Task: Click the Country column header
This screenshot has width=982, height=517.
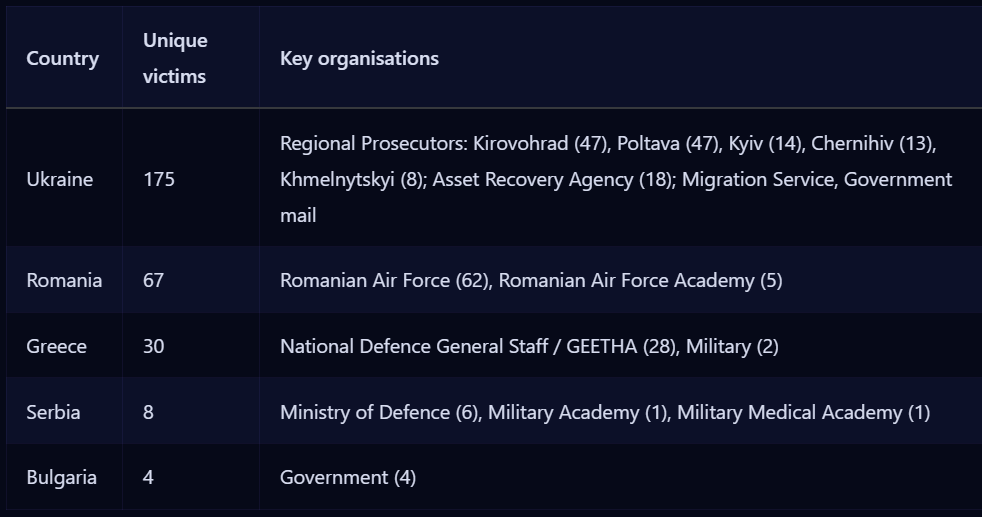Action: (x=62, y=58)
